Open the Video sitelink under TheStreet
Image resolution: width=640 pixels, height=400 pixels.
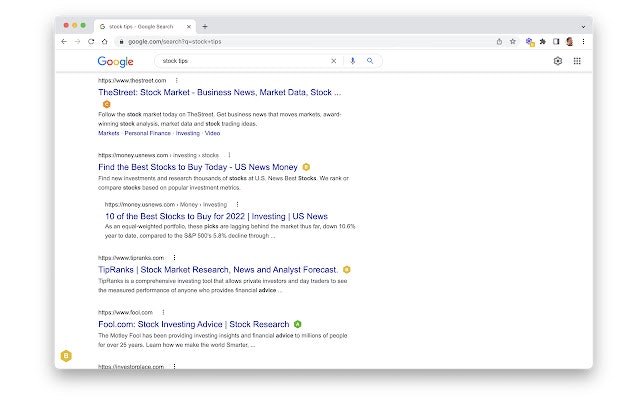click(212, 133)
